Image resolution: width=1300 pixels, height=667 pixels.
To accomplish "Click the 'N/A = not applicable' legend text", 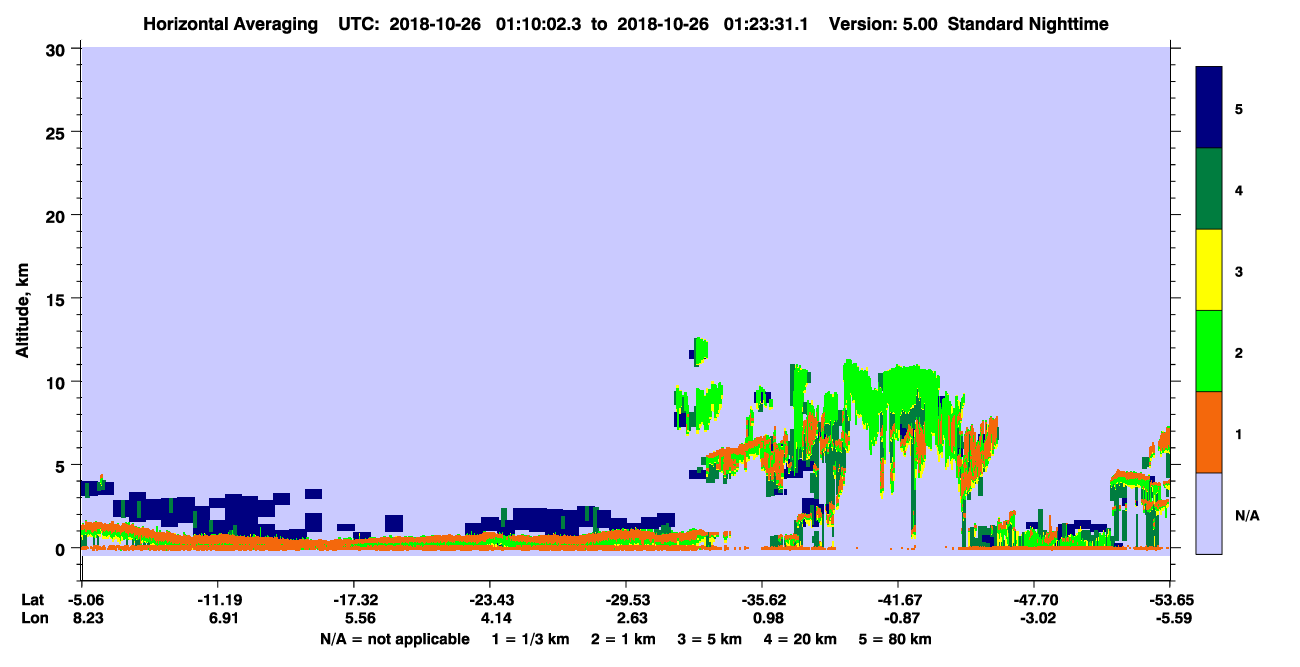I will [x=394, y=638].
